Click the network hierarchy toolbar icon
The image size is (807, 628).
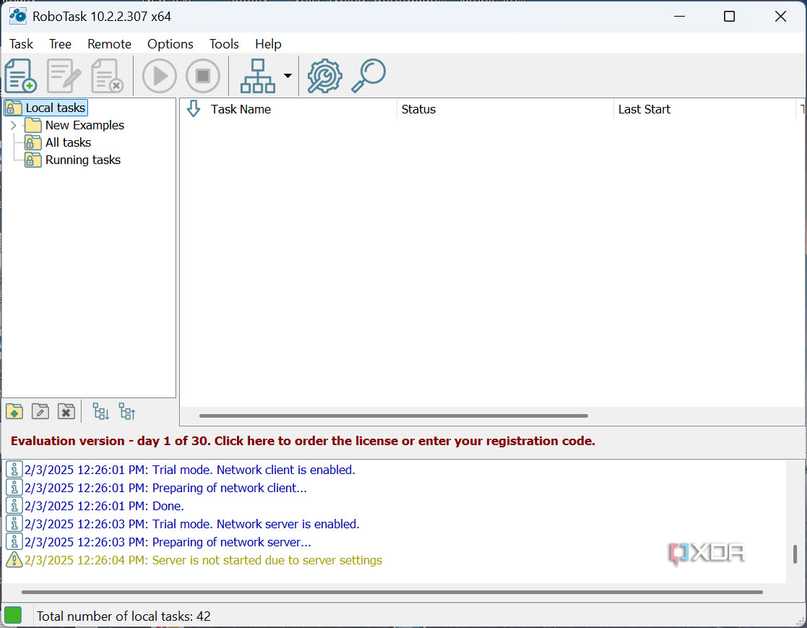pos(258,76)
